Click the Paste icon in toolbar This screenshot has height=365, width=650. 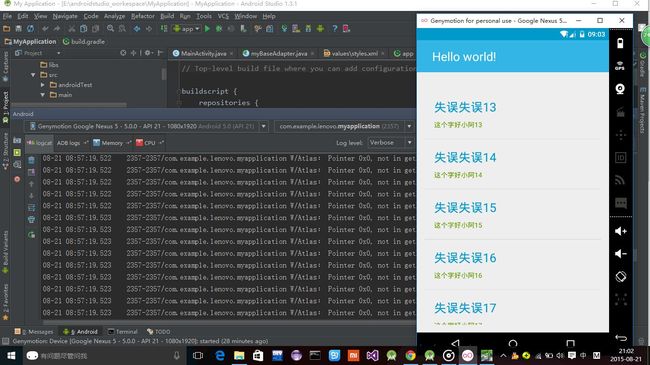point(95,29)
